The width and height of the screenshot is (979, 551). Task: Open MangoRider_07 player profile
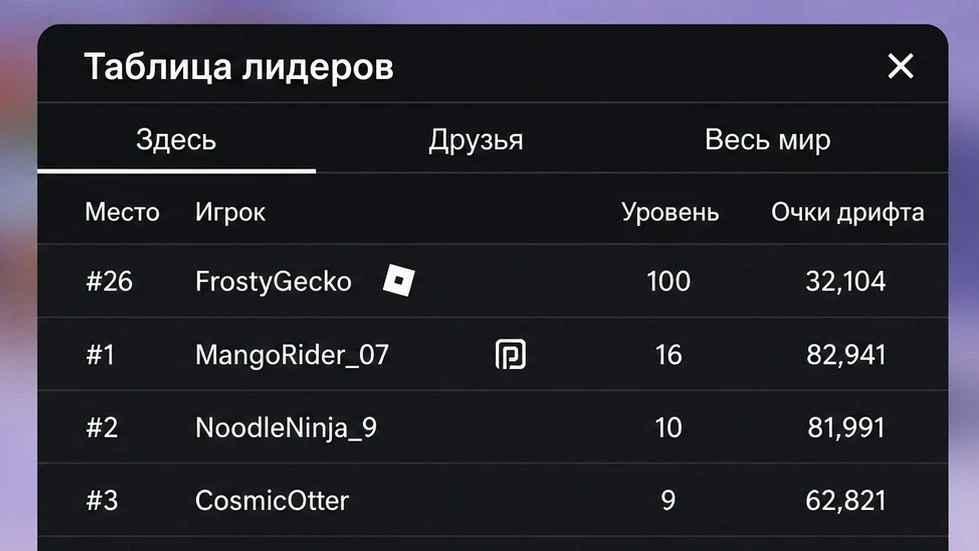[292, 355]
